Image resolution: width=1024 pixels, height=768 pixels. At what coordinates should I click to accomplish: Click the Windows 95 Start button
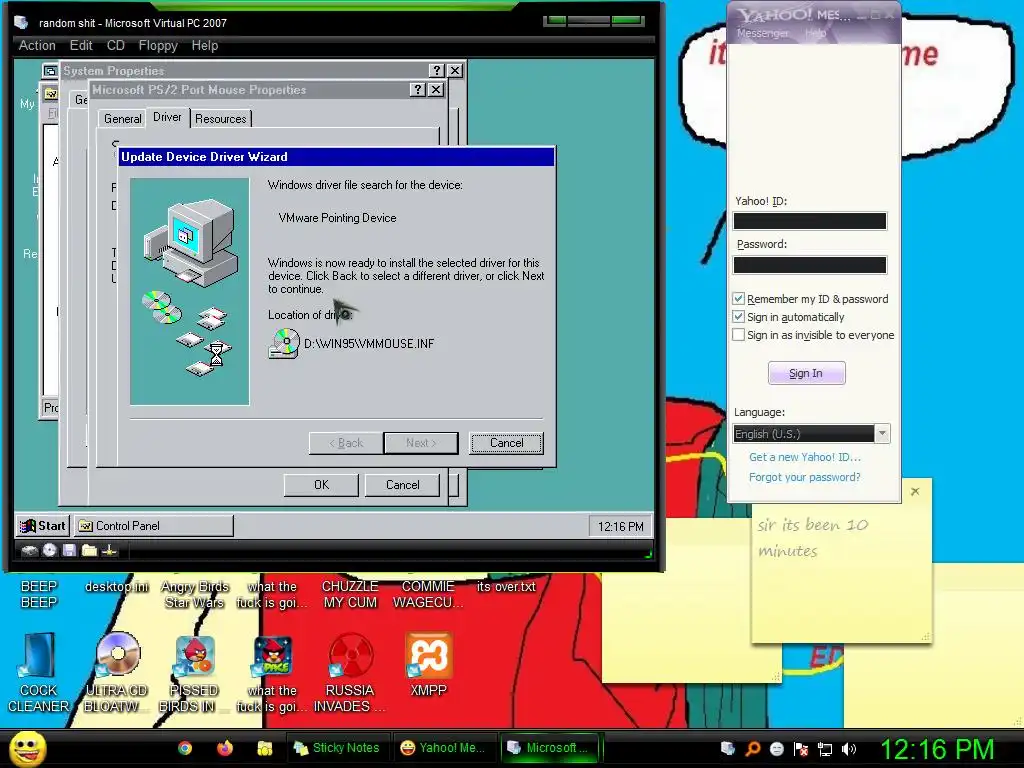tap(42, 526)
